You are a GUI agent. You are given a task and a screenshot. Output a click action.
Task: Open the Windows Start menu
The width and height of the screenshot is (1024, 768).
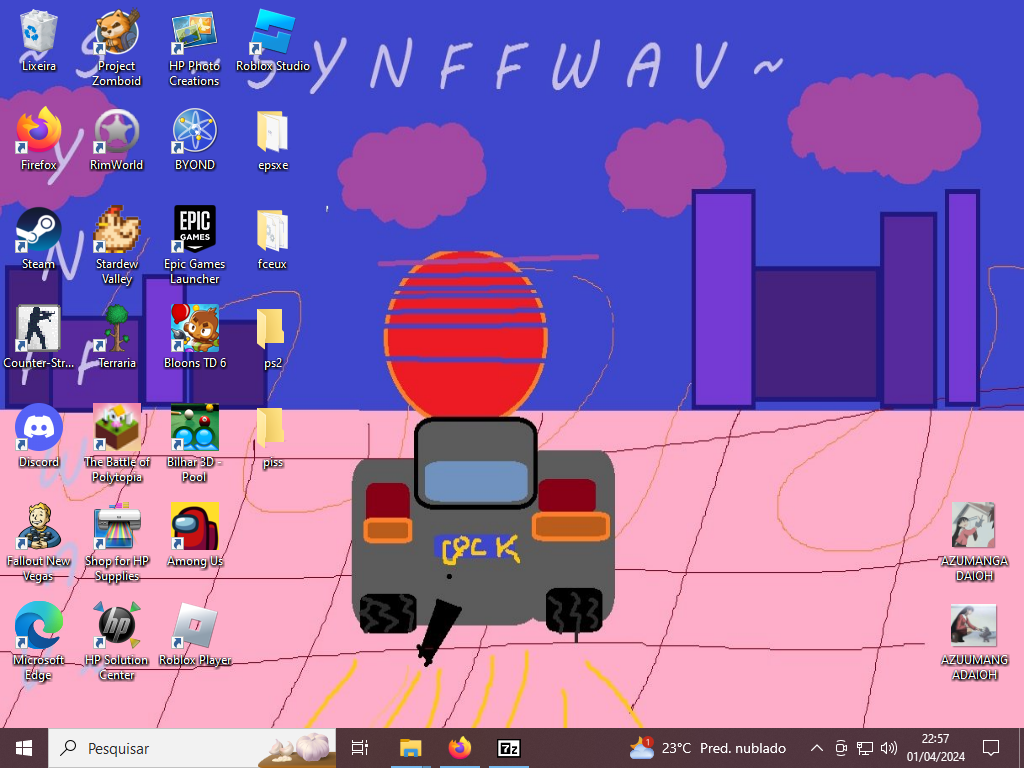coord(24,748)
